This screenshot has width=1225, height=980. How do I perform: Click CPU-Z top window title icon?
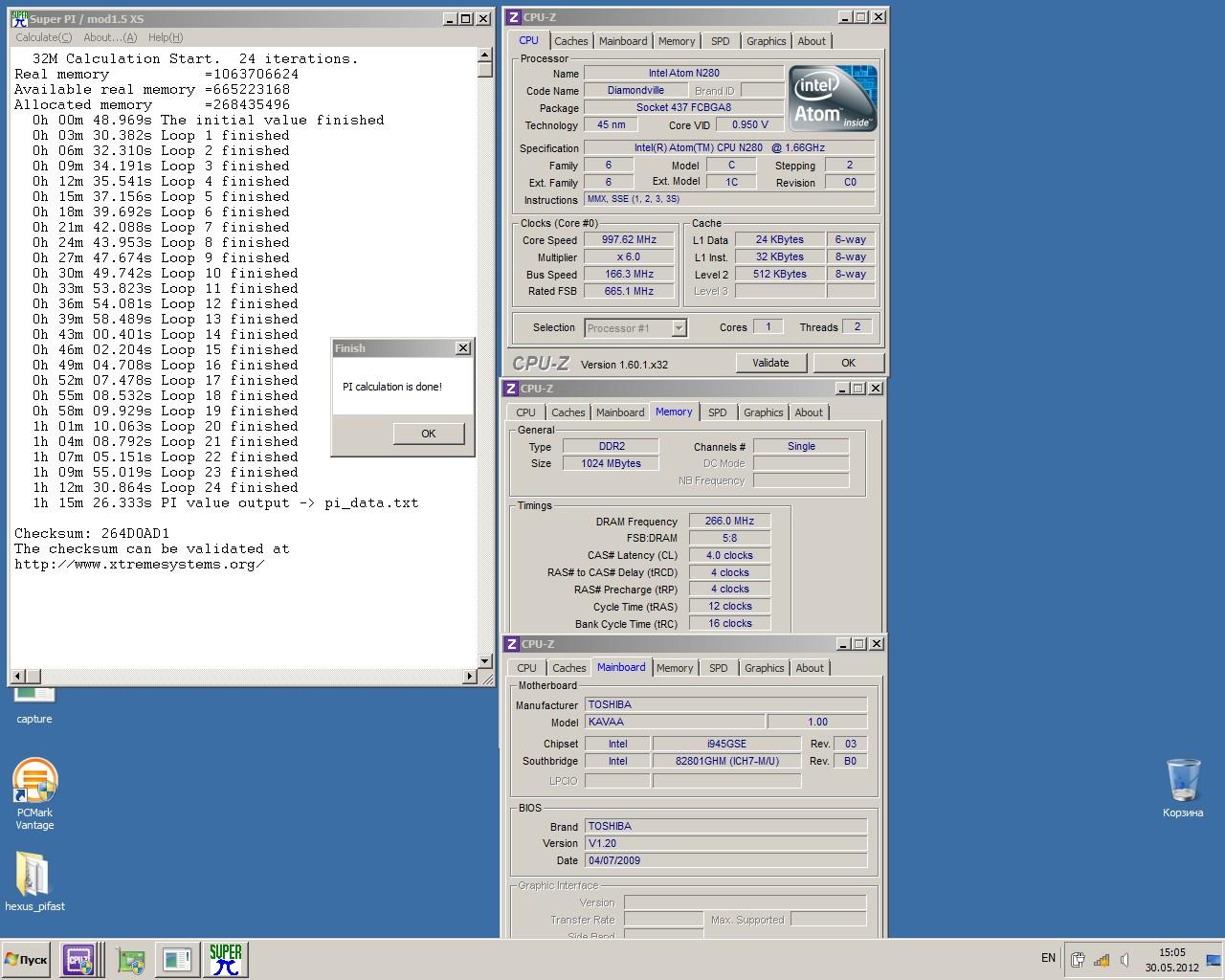(x=513, y=17)
